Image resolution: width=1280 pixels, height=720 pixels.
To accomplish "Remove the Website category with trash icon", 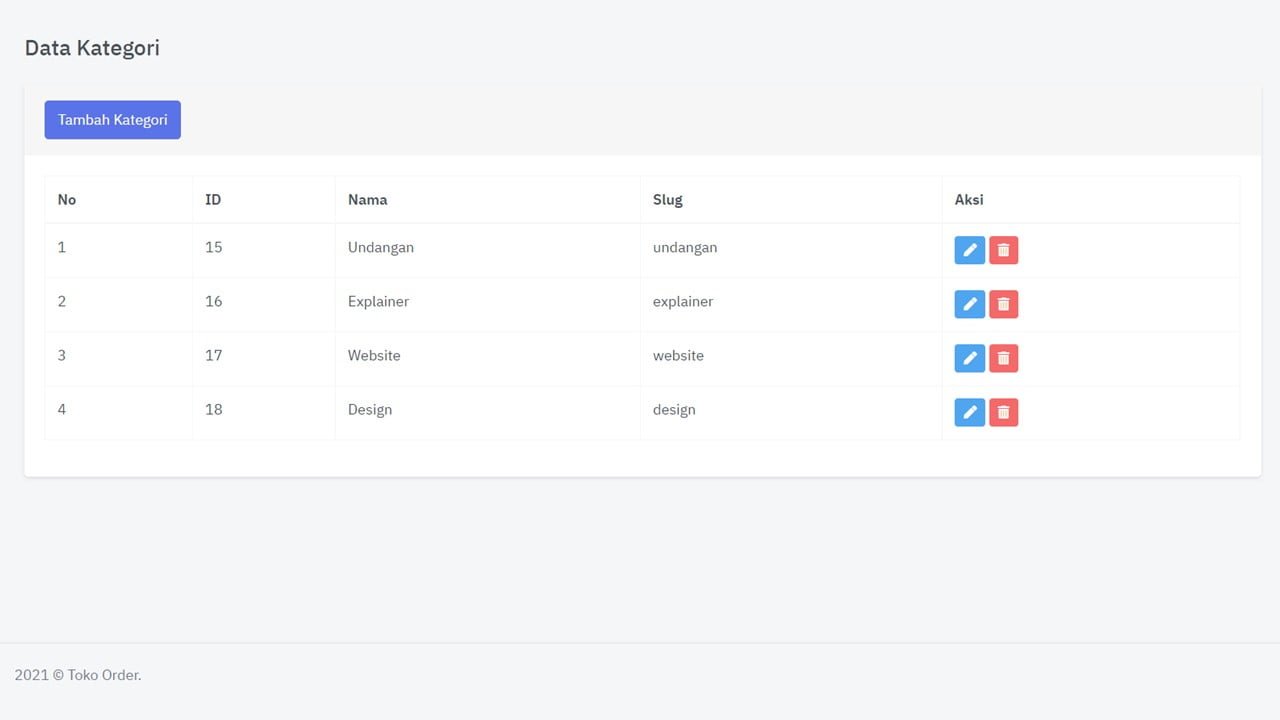I will 1003,358.
